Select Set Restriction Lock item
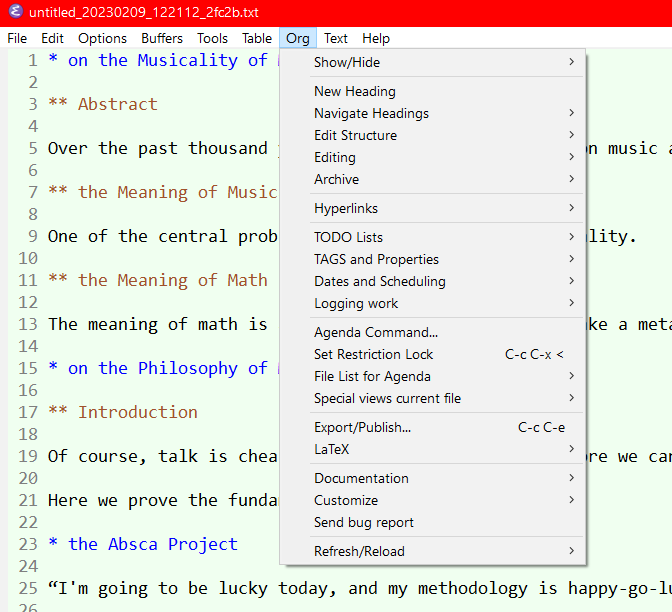This screenshot has width=672, height=612. [373, 354]
